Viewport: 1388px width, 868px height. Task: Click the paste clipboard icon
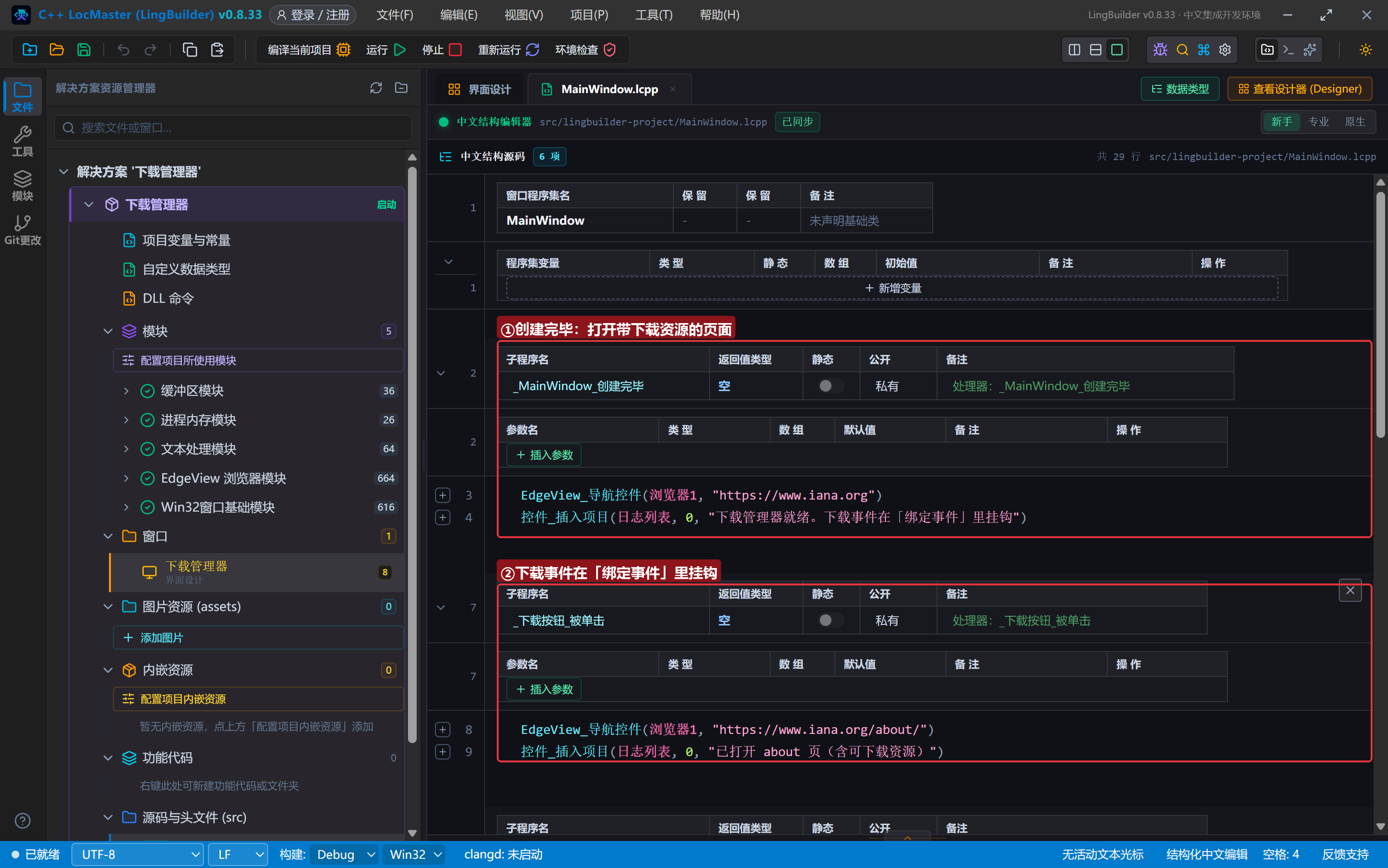[x=217, y=50]
